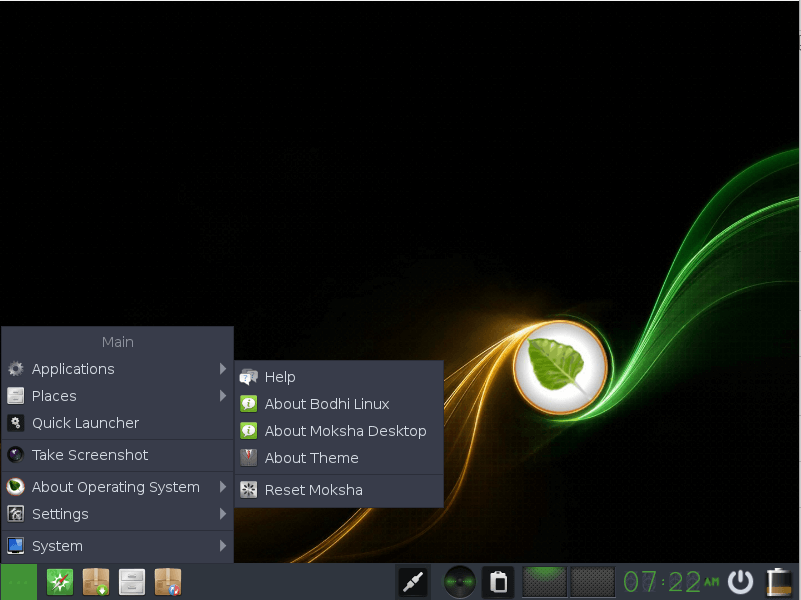801x600 pixels.
Task: Click Help in the About submenu
Action: pyautogui.click(x=279, y=376)
